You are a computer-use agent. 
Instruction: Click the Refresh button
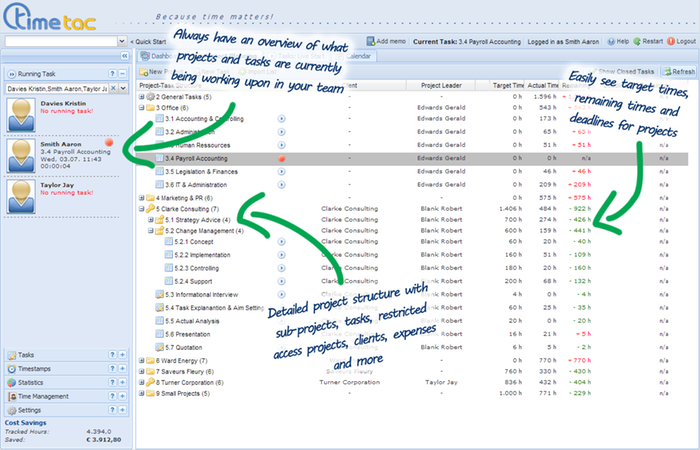pyautogui.click(x=679, y=71)
